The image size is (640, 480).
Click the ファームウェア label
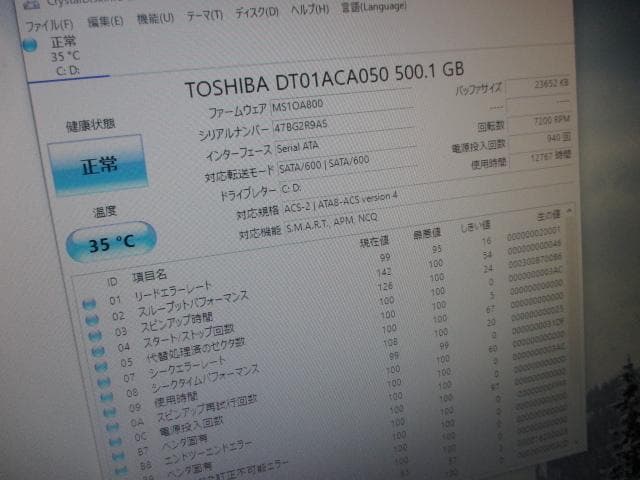click(x=238, y=110)
